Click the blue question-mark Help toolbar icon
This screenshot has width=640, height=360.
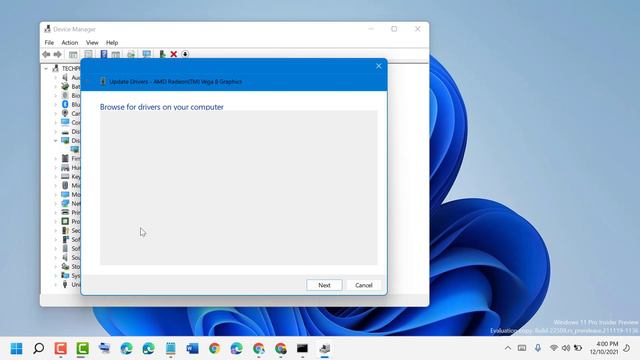(x=104, y=54)
